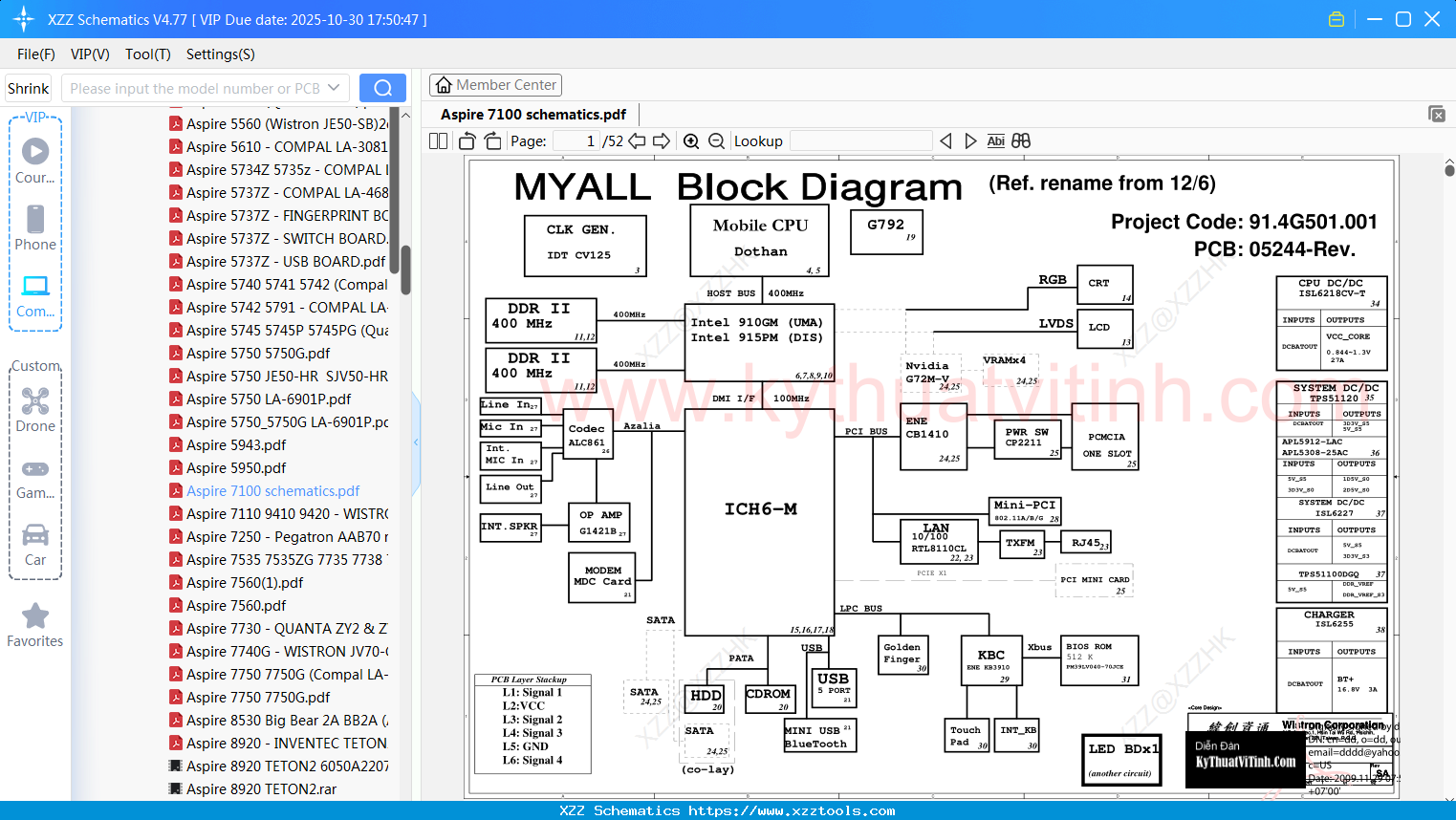Click the detach-panel icon at top right of viewer

point(1437,114)
